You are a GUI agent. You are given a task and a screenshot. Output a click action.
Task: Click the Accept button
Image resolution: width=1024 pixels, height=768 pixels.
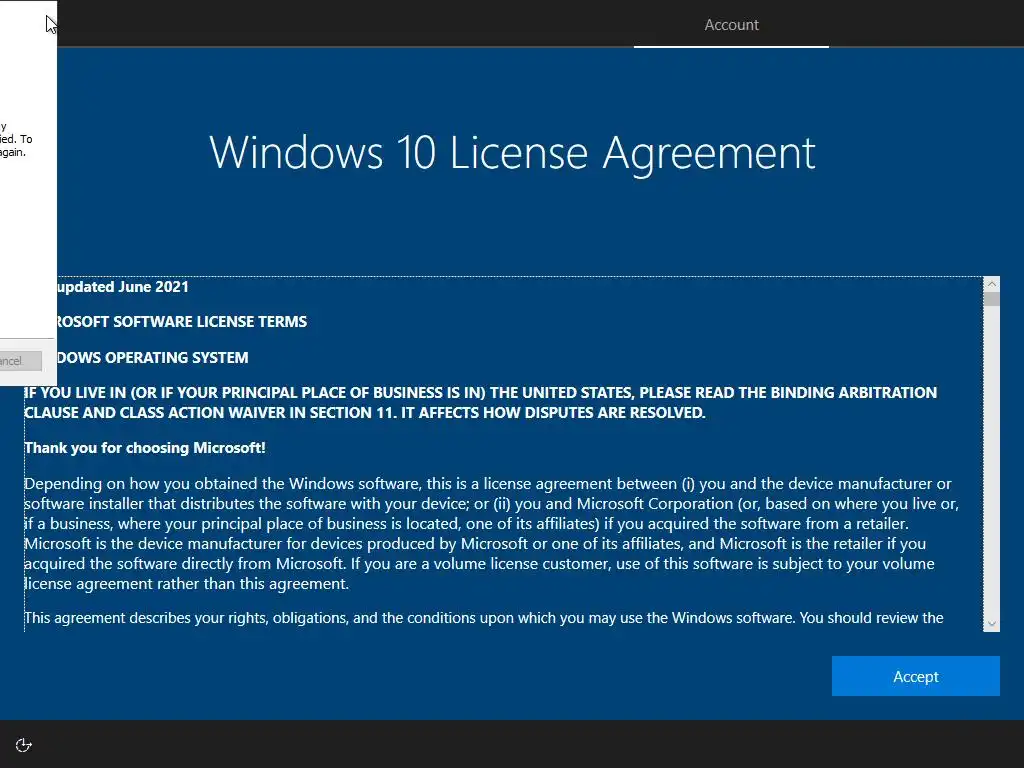tap(915, 676)
